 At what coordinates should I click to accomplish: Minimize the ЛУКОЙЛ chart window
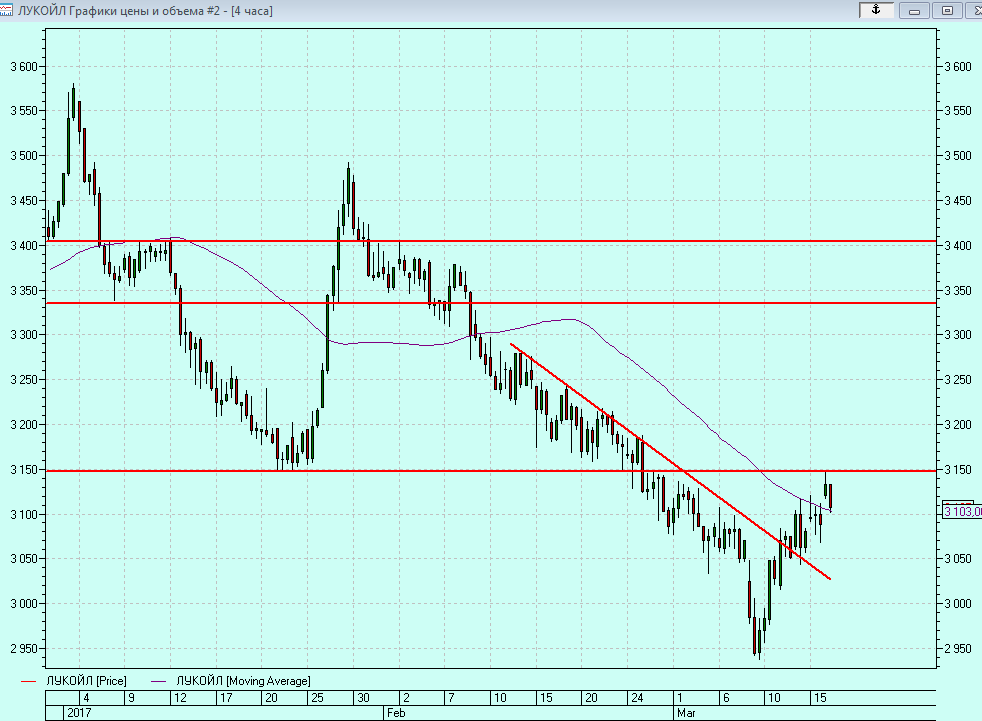pyautogui.click(x=914, y=10)
